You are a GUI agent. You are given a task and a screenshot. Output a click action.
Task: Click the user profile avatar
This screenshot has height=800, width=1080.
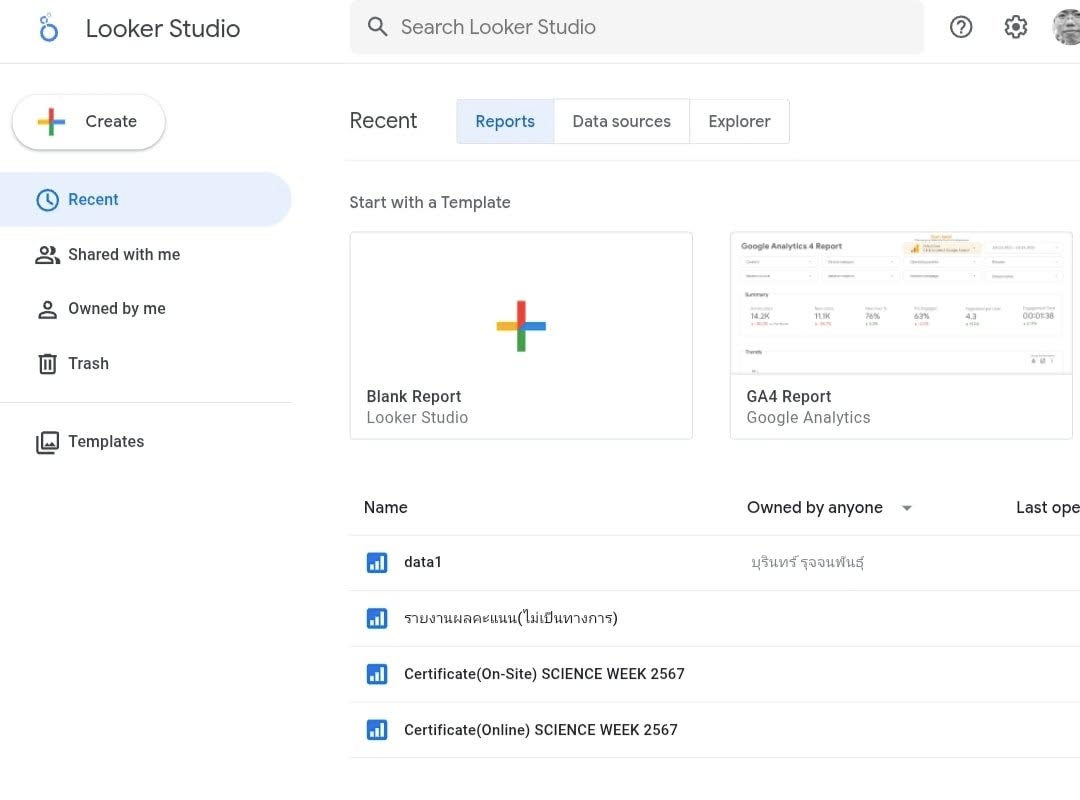pyautogui.click(x=1067, y=27)
